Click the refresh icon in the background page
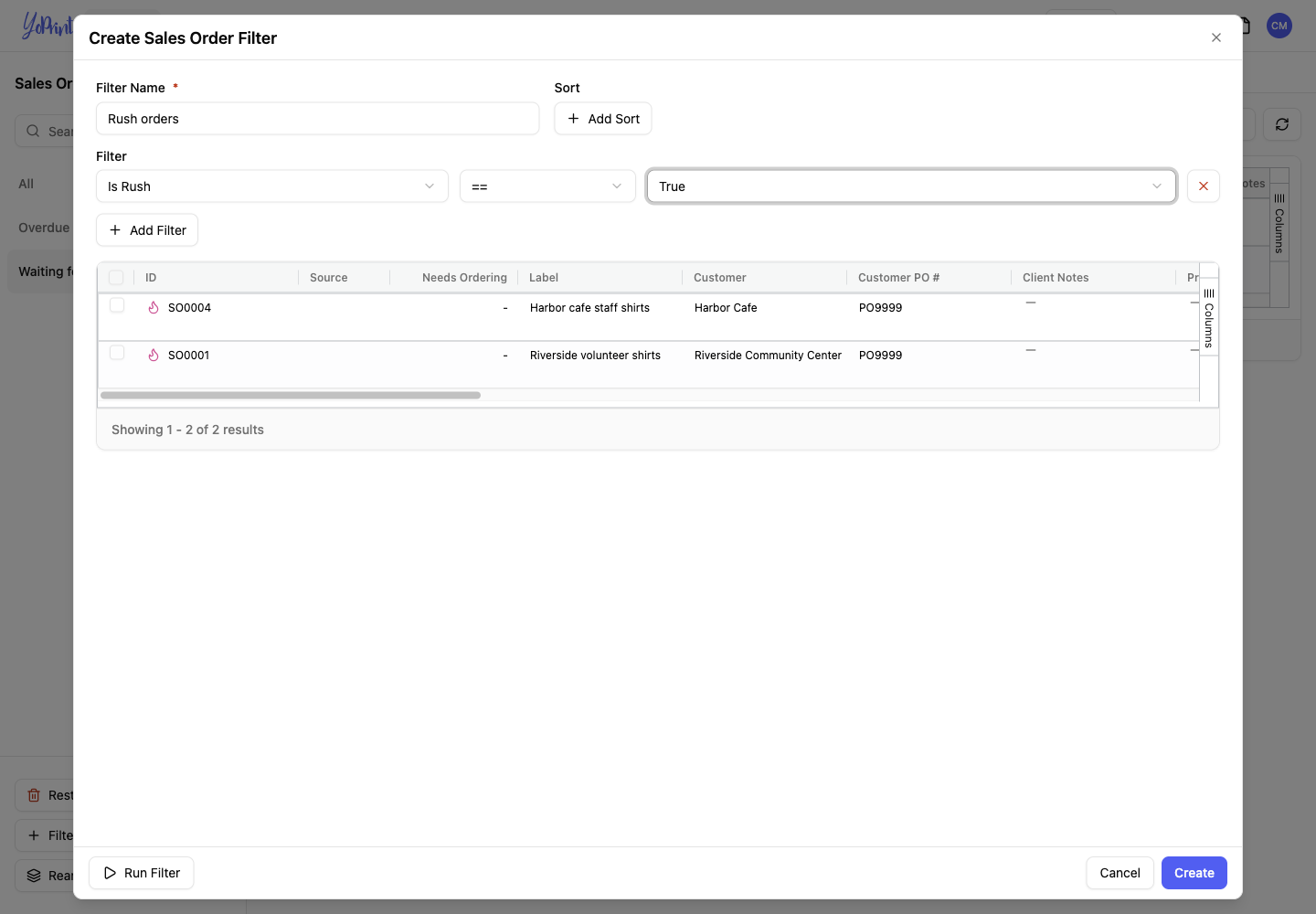This screenshot has height=914, width=1316. [1282, 124]
